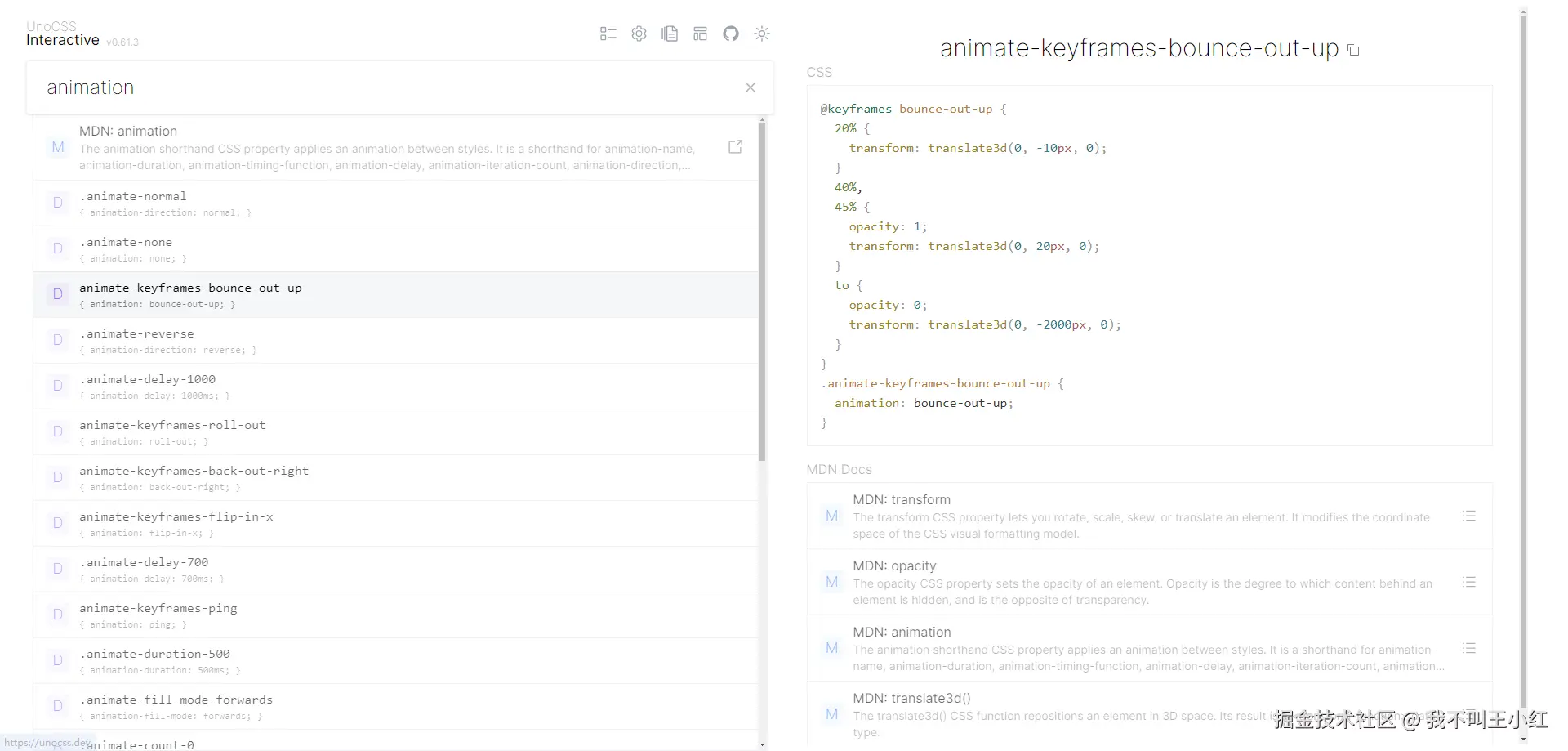Viewport: 1568px width, 751px height.
Task: Click the search input field
Action: pos(384,87)
